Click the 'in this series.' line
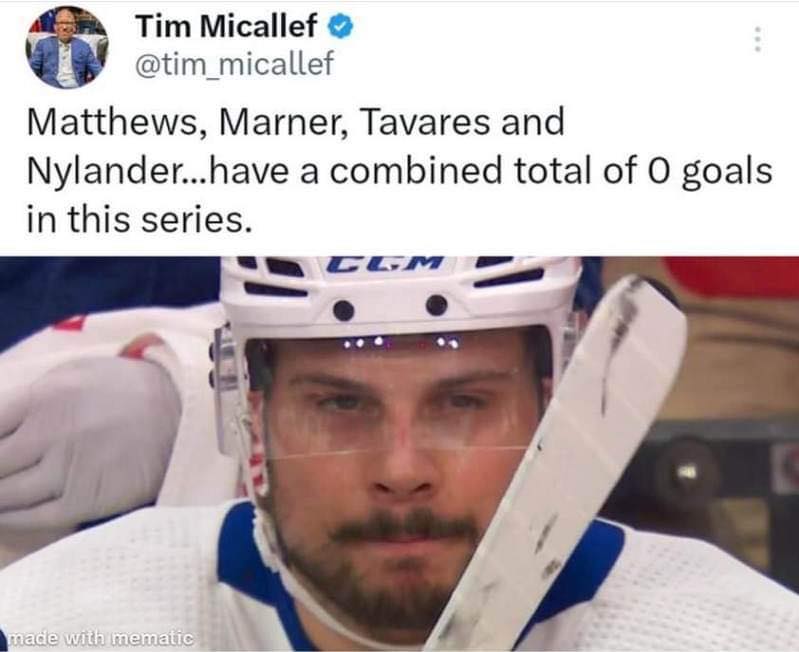 click(x=139, y=219)
